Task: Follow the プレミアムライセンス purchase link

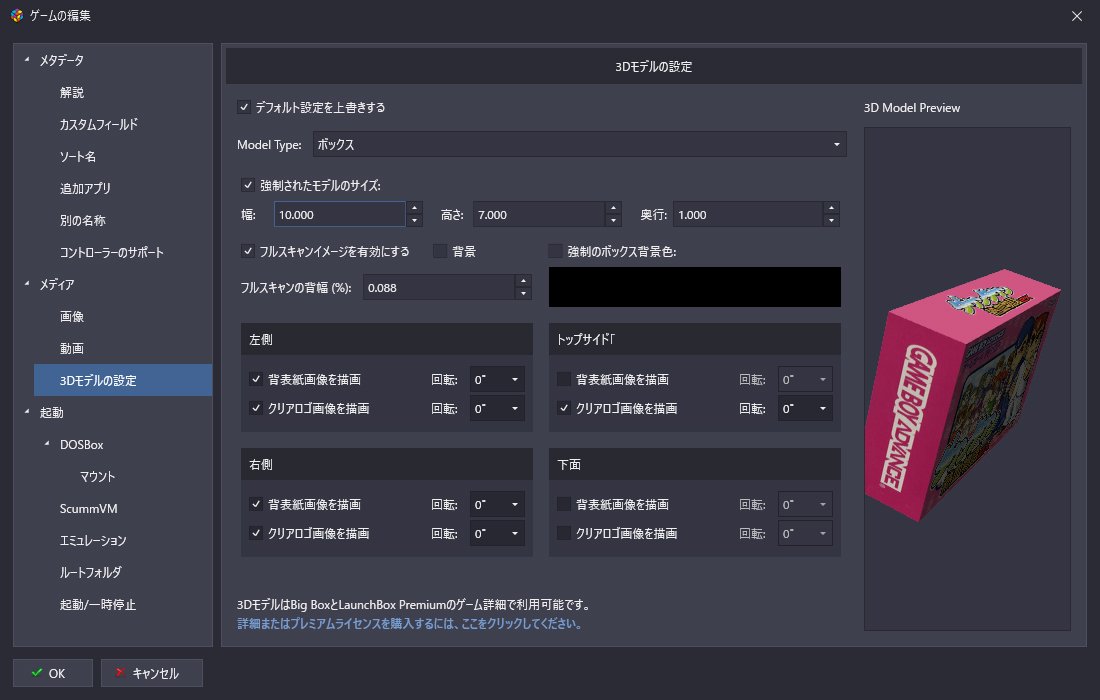Action: coord(410,624)
